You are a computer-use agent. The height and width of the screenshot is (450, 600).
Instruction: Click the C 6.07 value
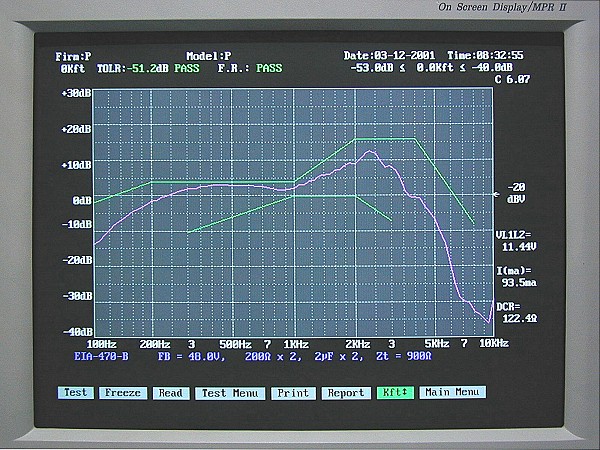[512, 80]
